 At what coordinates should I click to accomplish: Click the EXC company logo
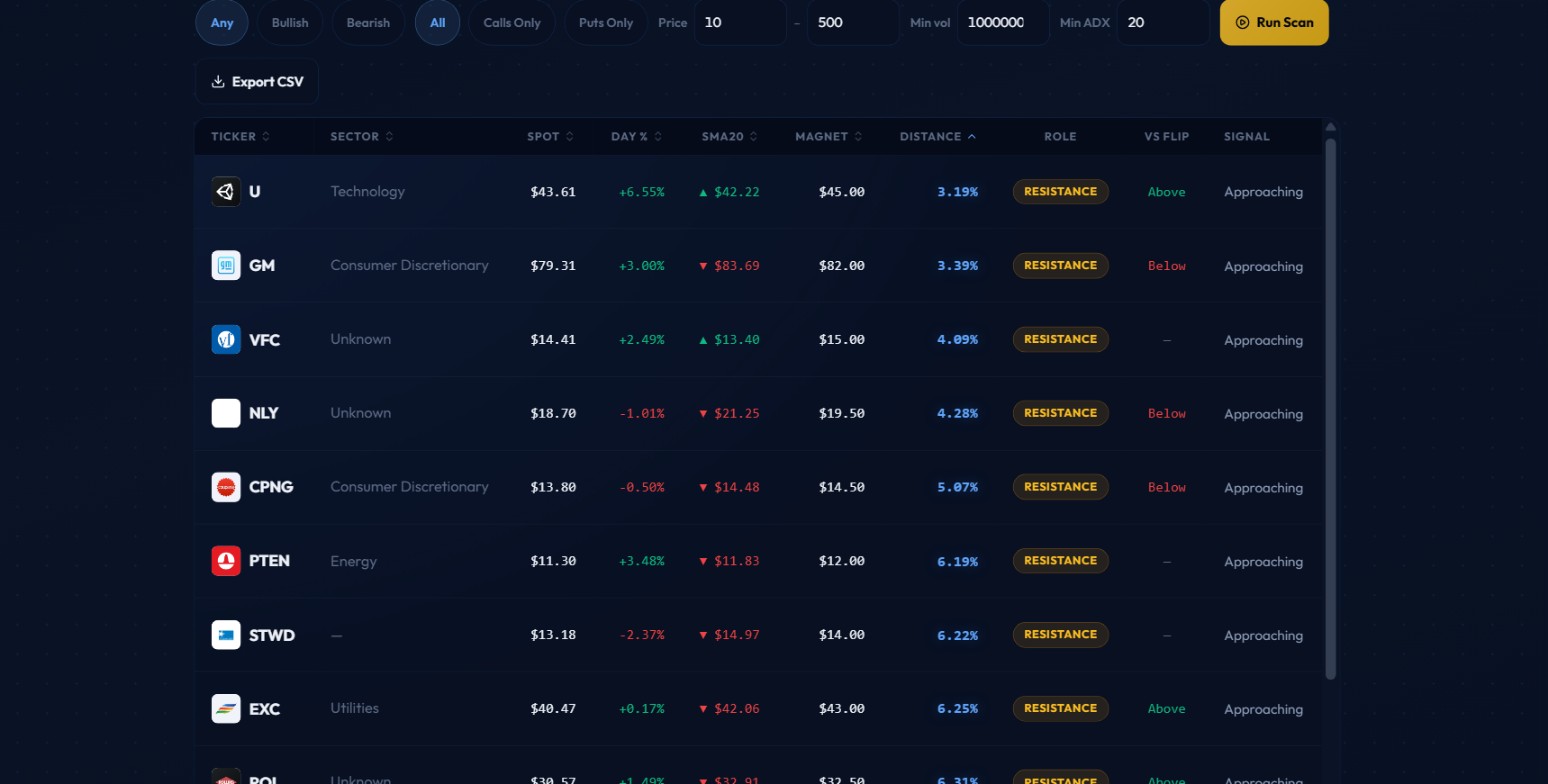(226, 709)
